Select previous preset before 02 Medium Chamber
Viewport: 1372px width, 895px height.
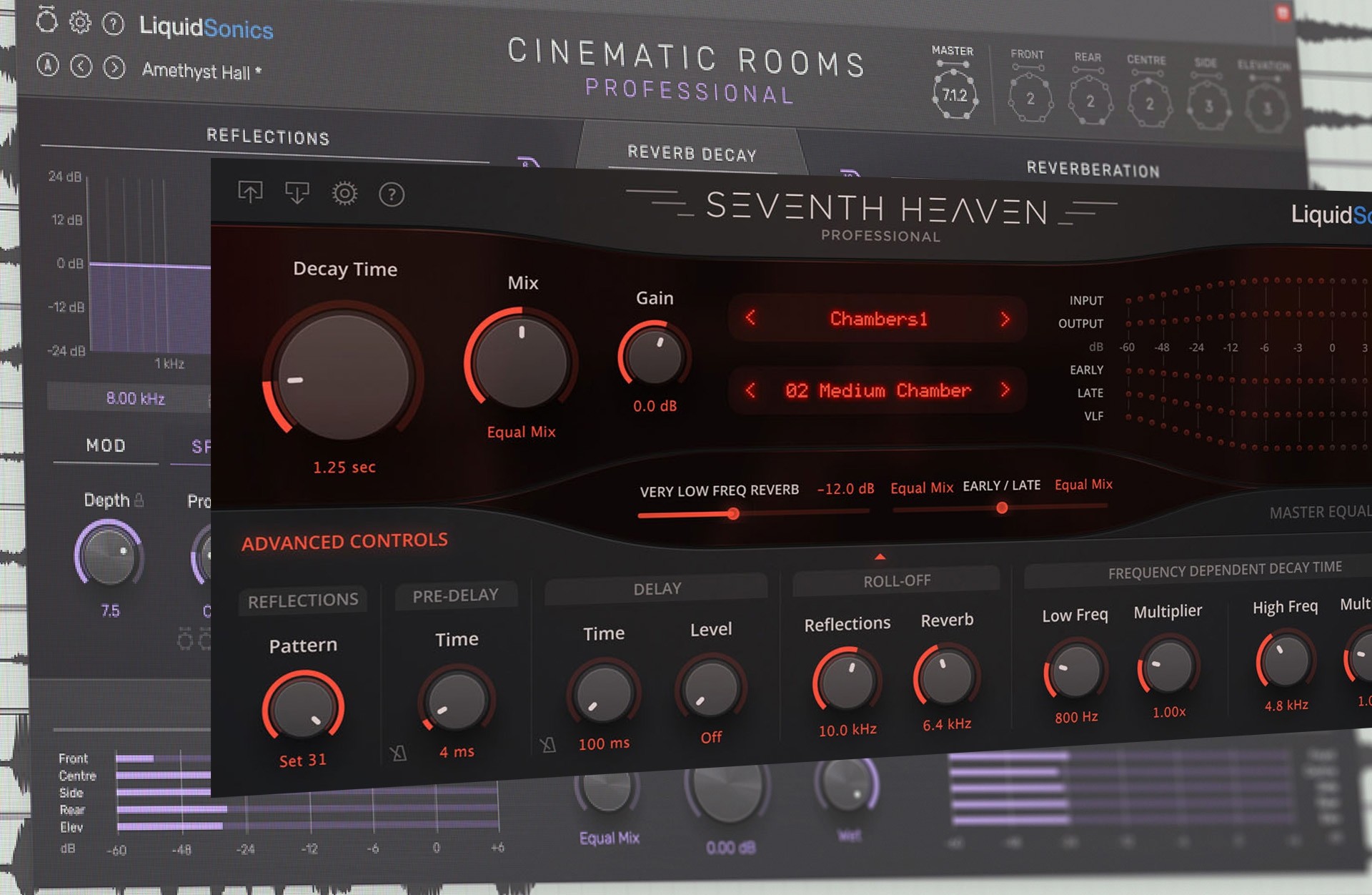[x=750, y=390]
